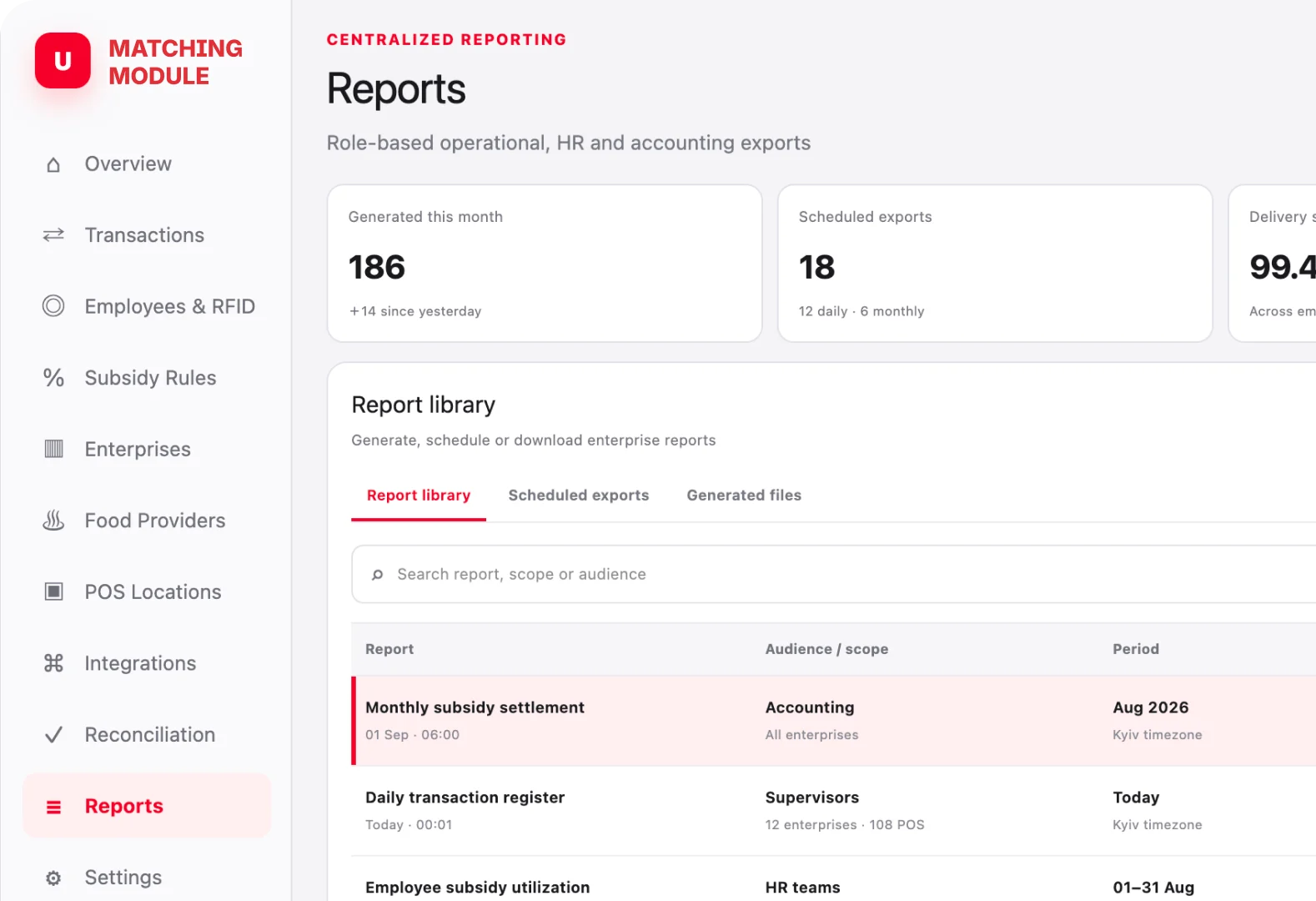Click the '01 Sep · 06:00' timestamp
The height and width of the screenshot is (901, 1316).
coord(412,735)
